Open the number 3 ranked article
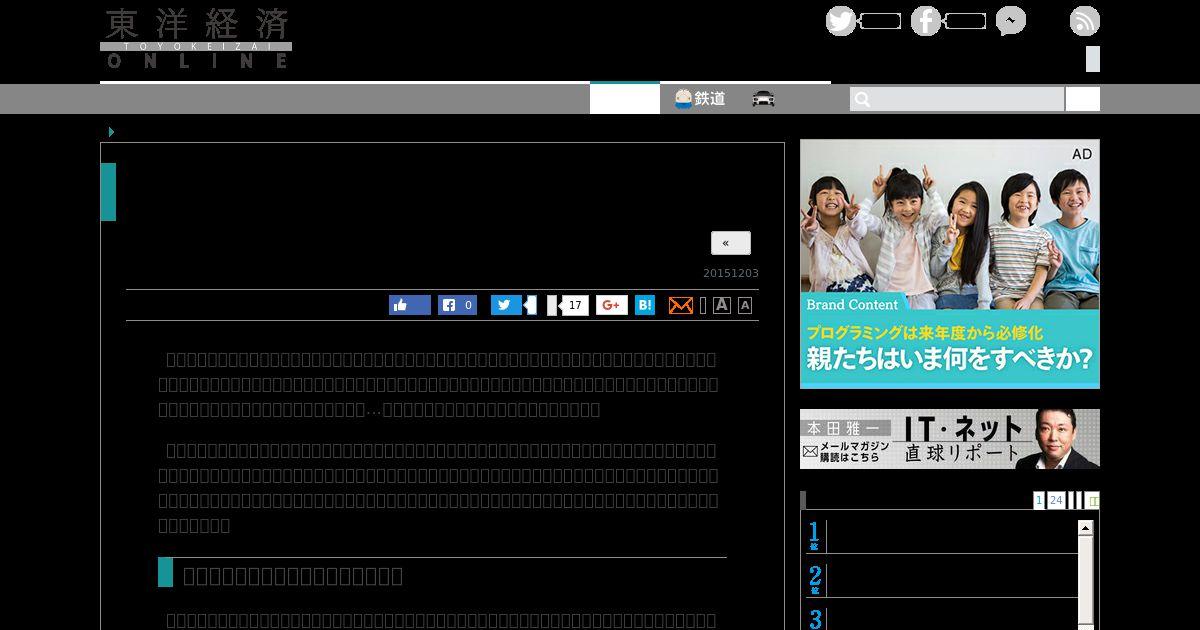 (x=940, y=618)
